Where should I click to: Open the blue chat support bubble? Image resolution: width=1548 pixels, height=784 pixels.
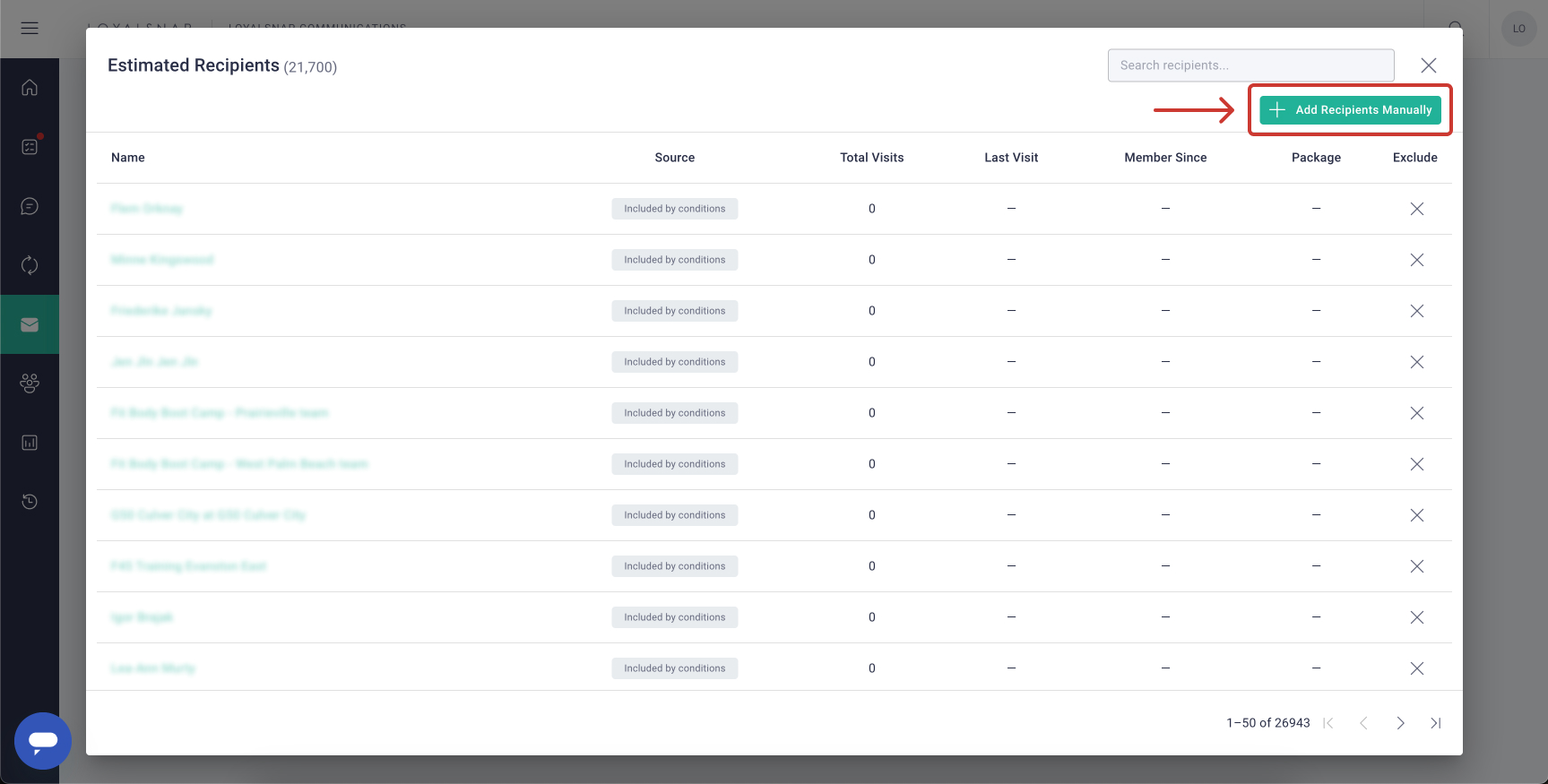[43, 741]
